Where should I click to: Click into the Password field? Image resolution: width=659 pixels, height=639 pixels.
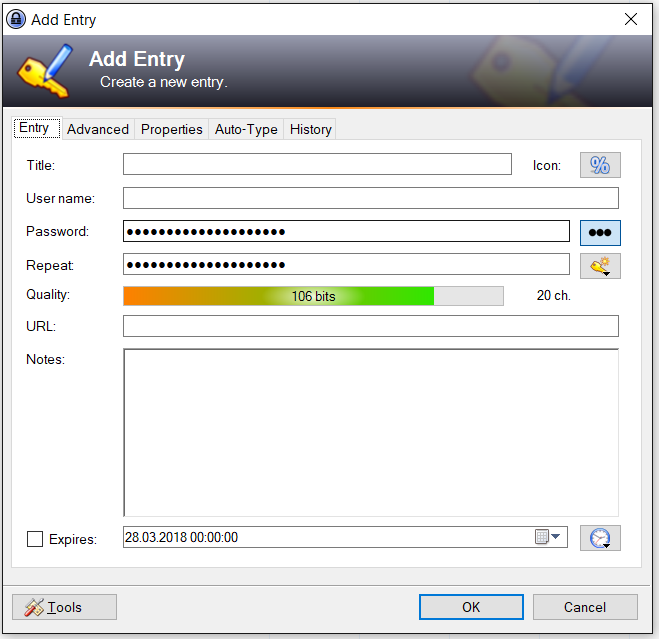click(346, 231)
